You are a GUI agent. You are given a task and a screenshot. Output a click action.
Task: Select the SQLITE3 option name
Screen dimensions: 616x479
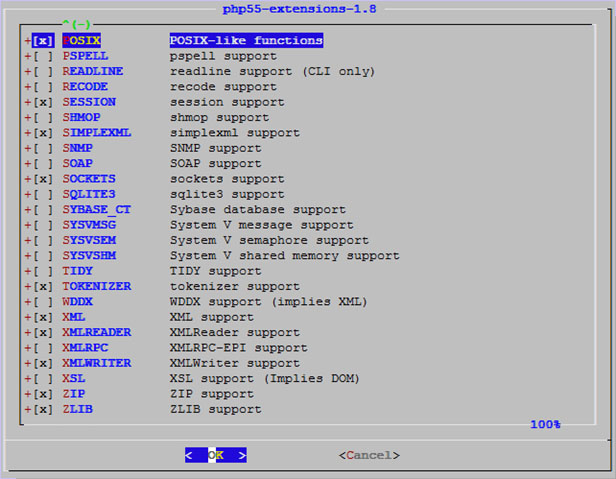89,194
